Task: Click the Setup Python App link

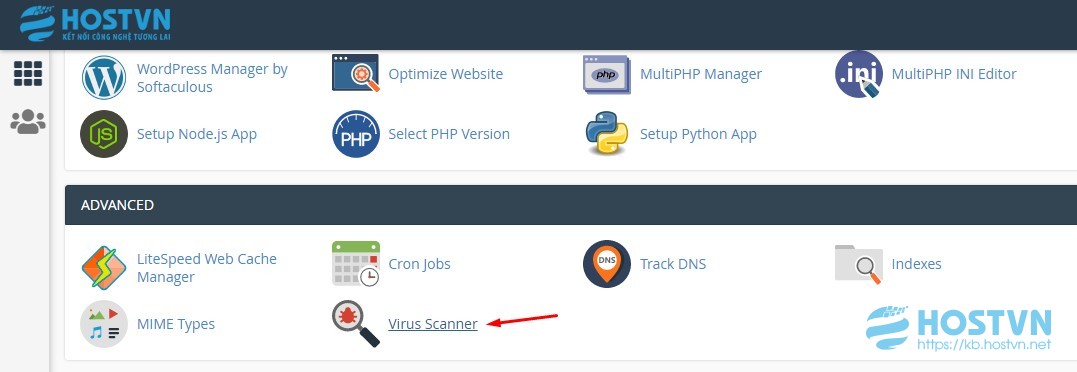Action: tap(698, 134)
